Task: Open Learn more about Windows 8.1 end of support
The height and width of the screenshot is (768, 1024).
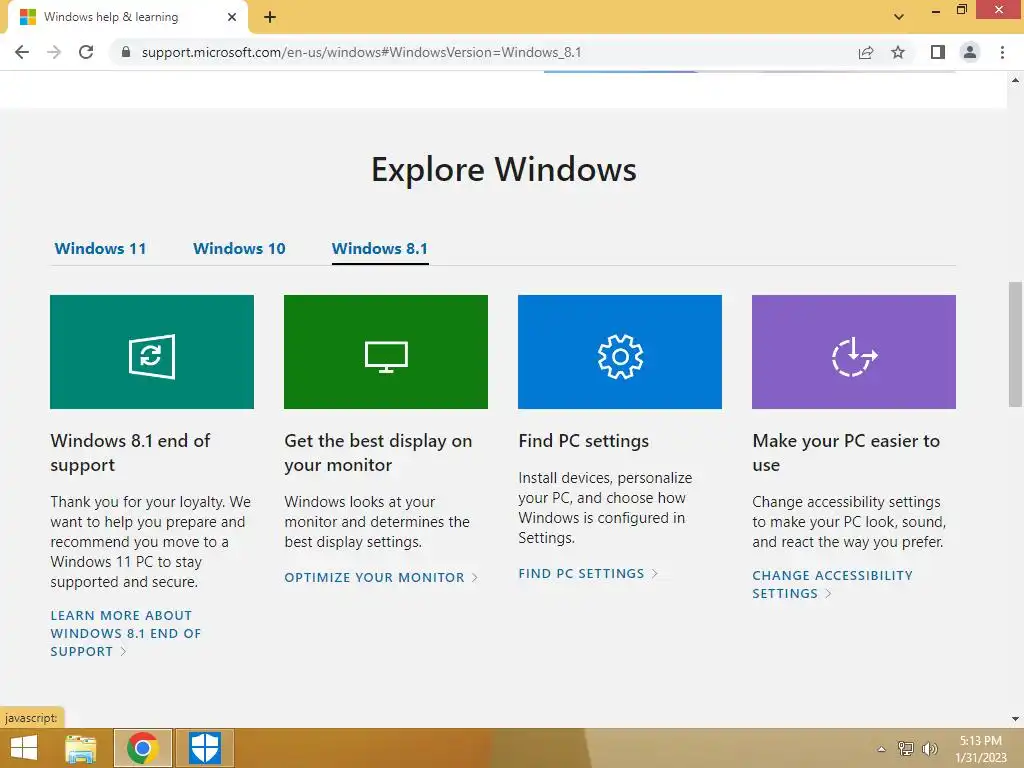Action: pyautogui.click(x=125, y=633)
